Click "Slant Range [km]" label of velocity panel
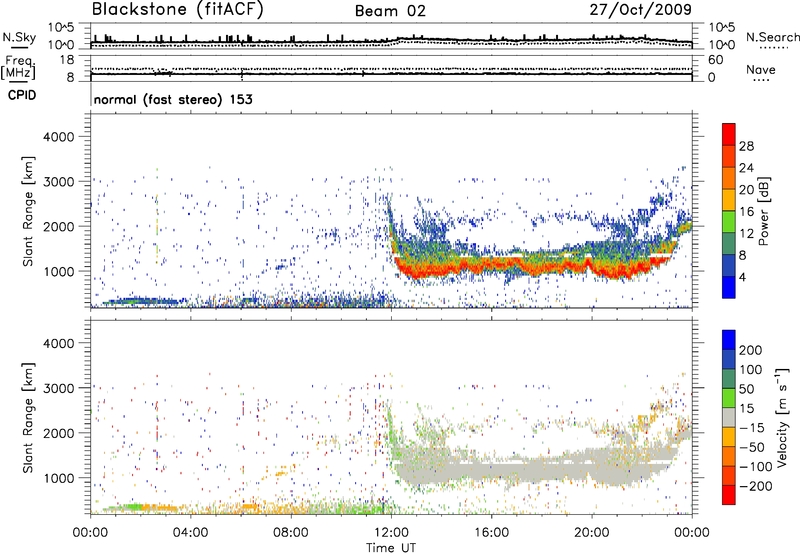The image size is (800, 554). pyautogui.click(x=28, y=417)
